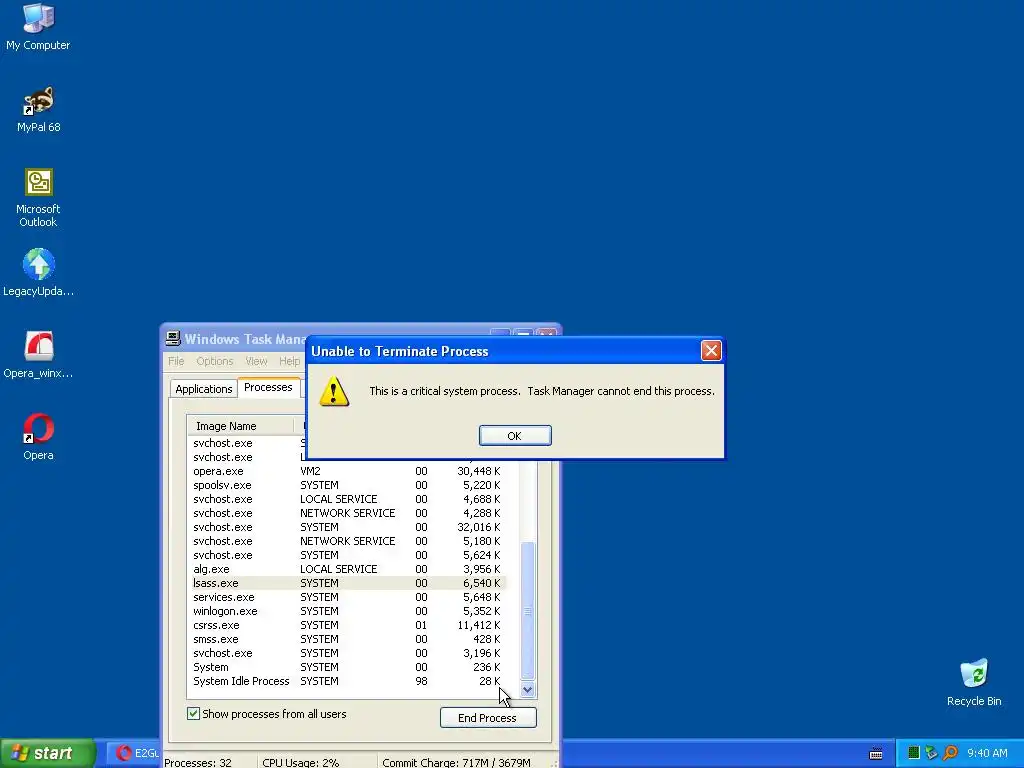This screenshot has height=768, width=1024.
Task: Open the Help menu in Task Manager
Action: click(289, 361)
